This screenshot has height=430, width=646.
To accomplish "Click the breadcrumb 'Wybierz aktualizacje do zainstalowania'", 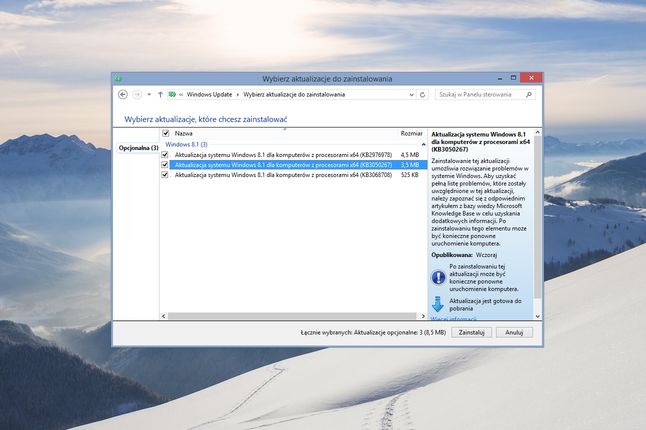I will [294, 94].
